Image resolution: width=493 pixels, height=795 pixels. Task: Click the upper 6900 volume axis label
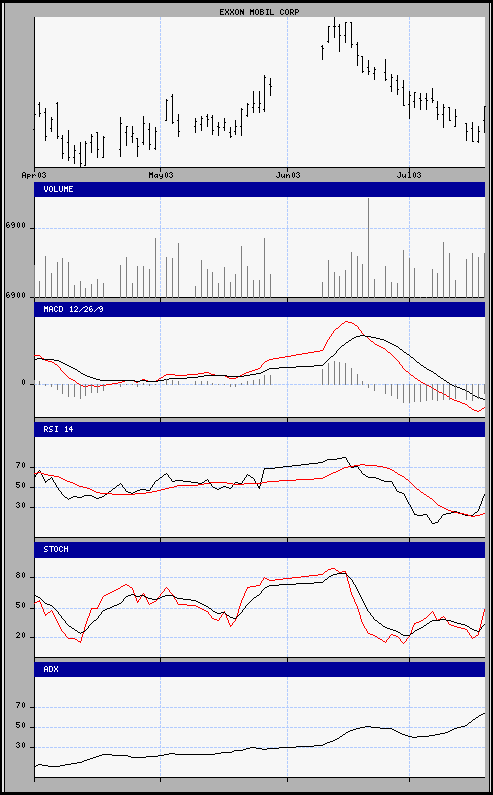coord(15,228)
